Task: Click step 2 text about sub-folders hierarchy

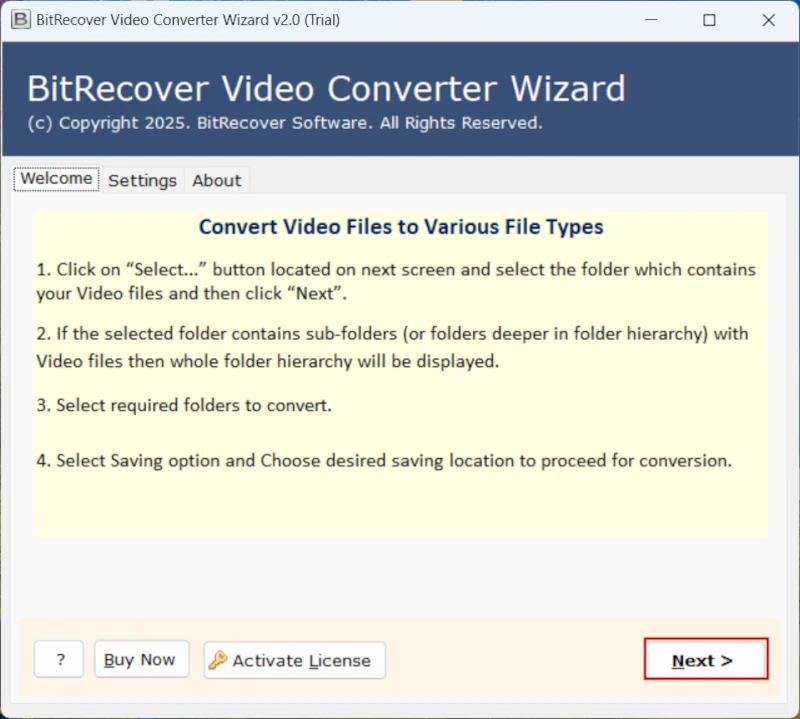Action: tap(392, 347)
